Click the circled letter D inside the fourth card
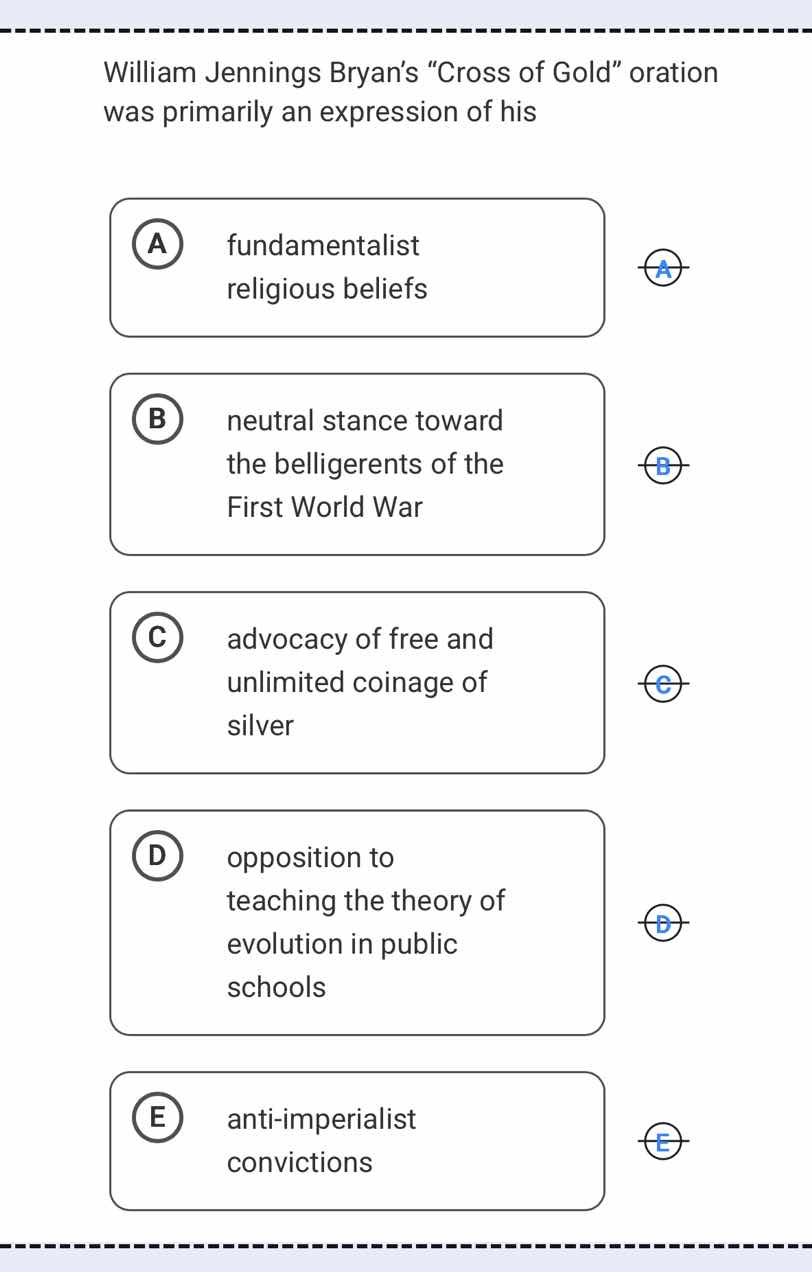This screenshot has width=812, height=1272. [x=157, y=855]
